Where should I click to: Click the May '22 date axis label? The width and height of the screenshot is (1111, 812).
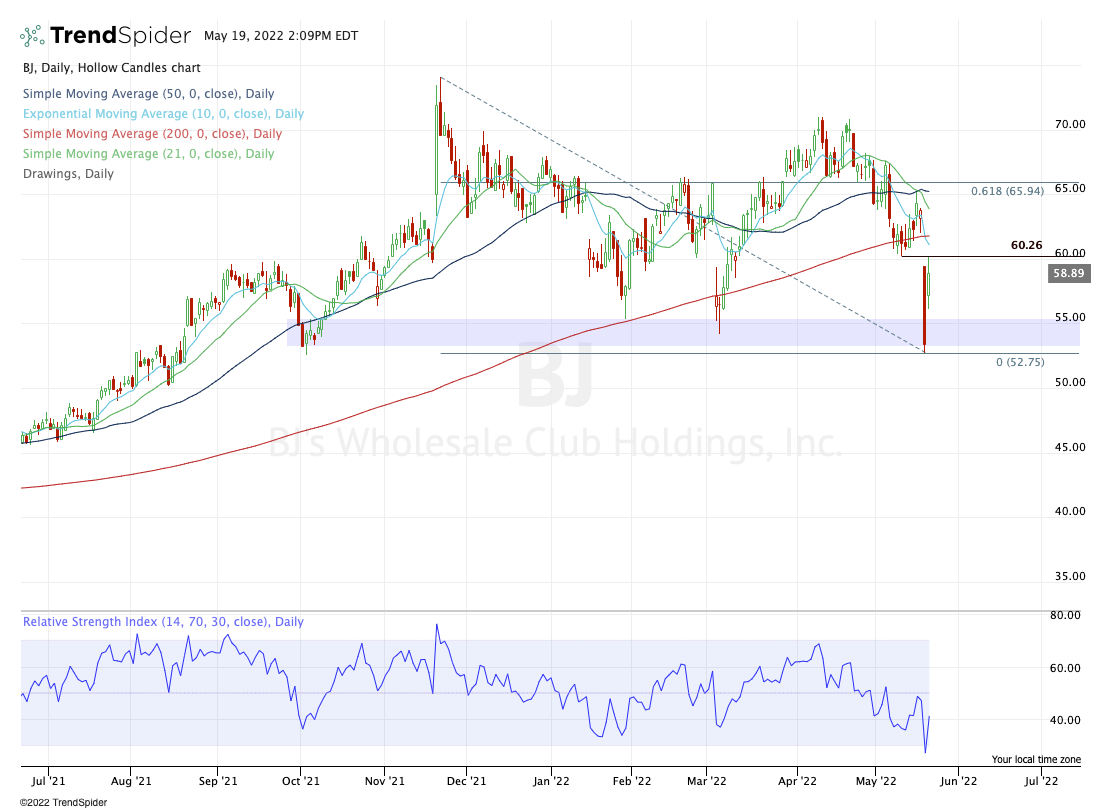[876, 781]
